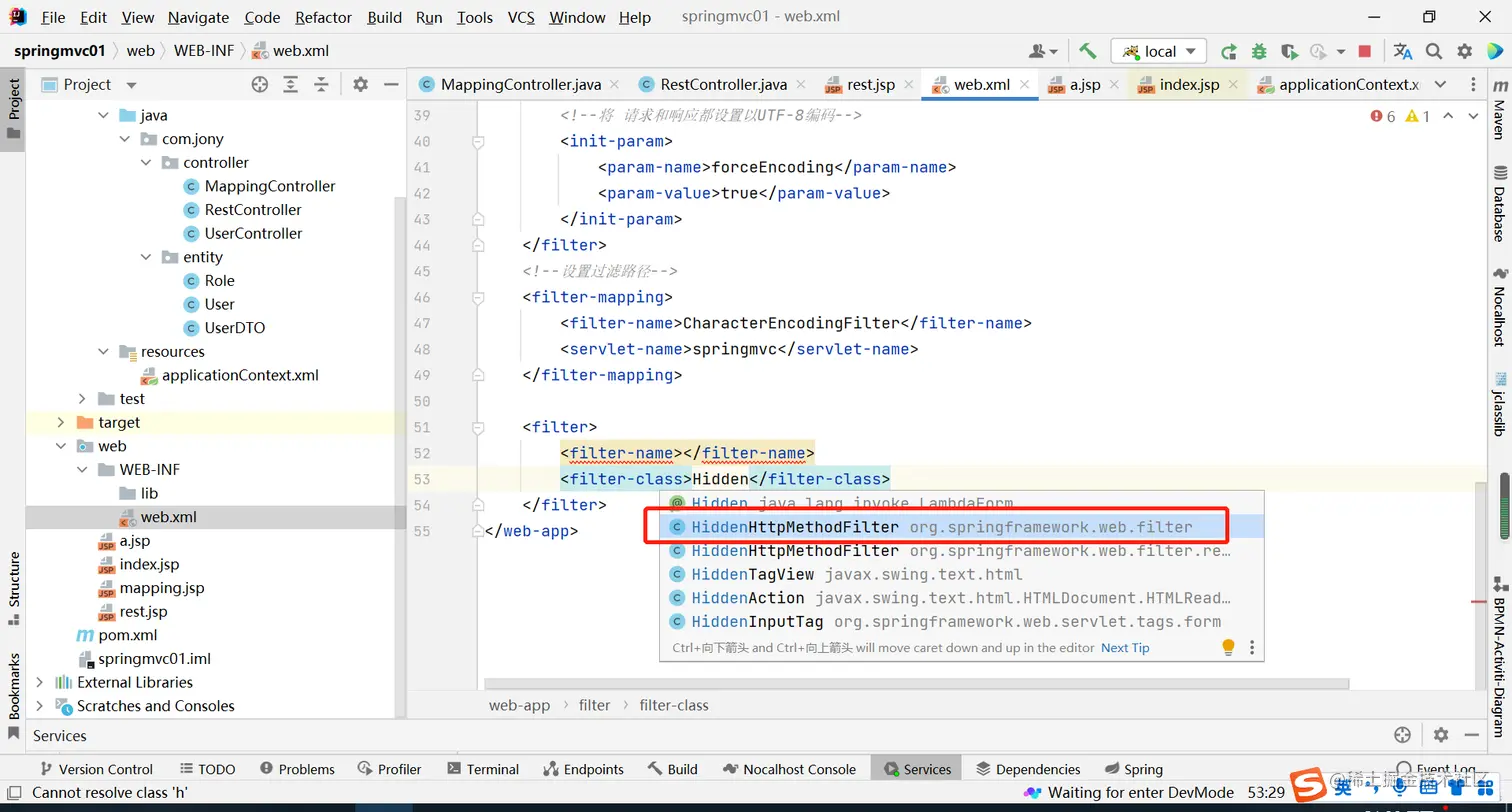Expand all nodes in Project panel
1512x812 pixels.
(290, 85)
